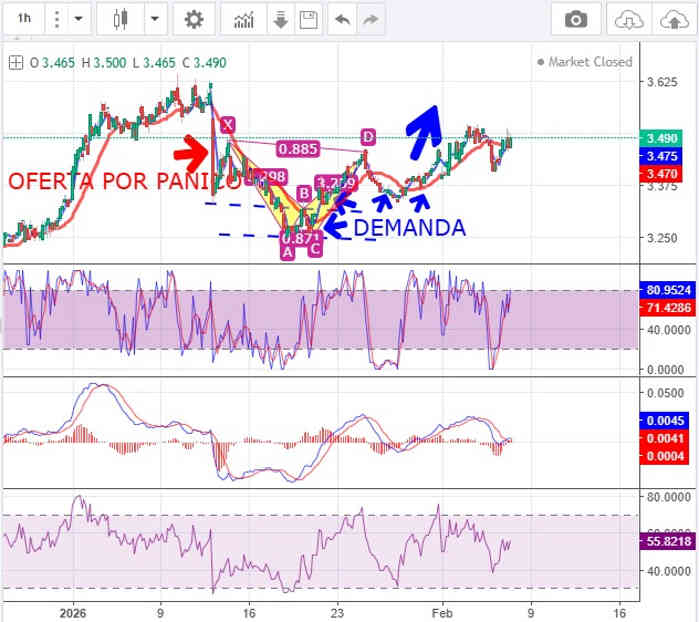Screen dimensions: 699x622
Task: Select the candlestick chart style icon
Action: click(x=122, y=19)
